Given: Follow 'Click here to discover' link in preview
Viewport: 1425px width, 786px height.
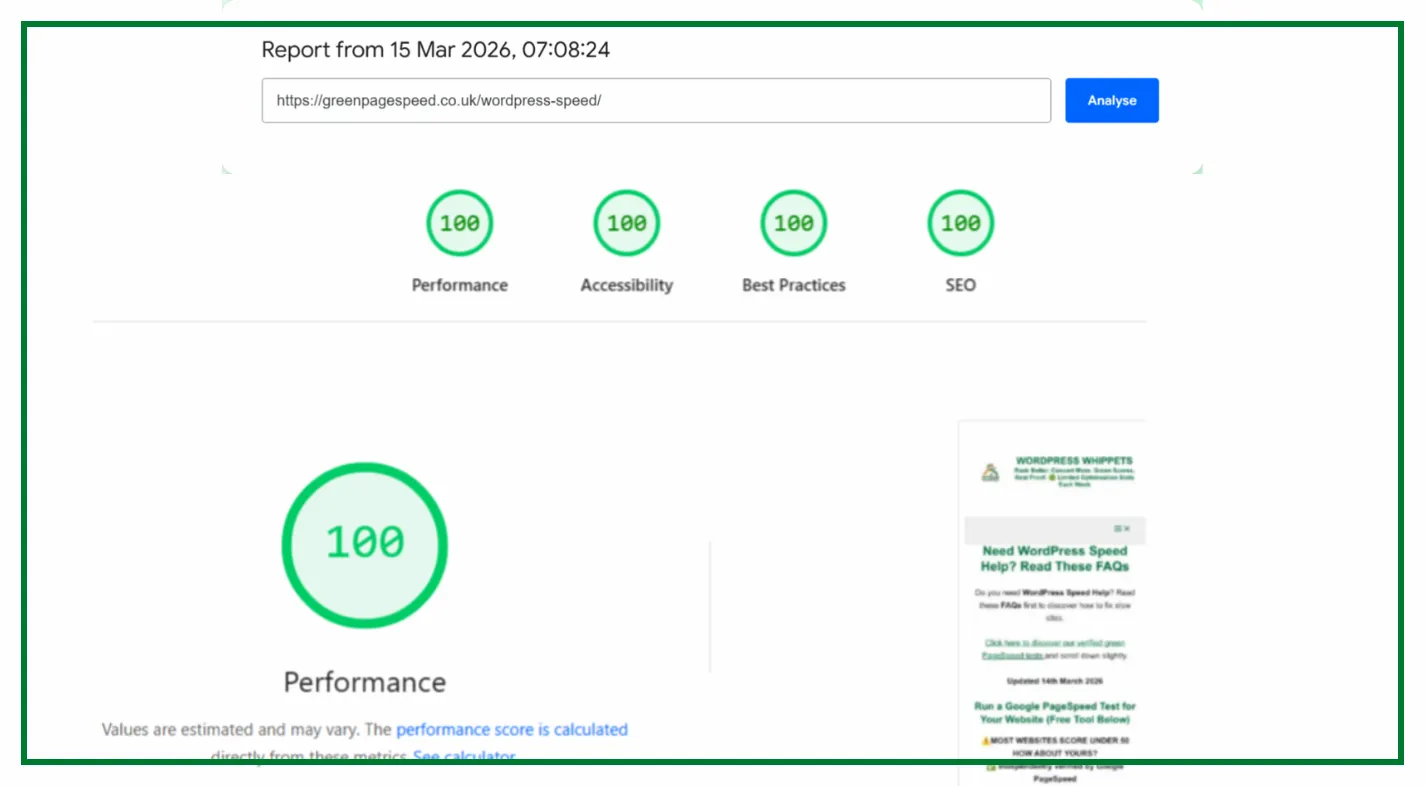Looking at the screenshot, I should click(1054, 643).
